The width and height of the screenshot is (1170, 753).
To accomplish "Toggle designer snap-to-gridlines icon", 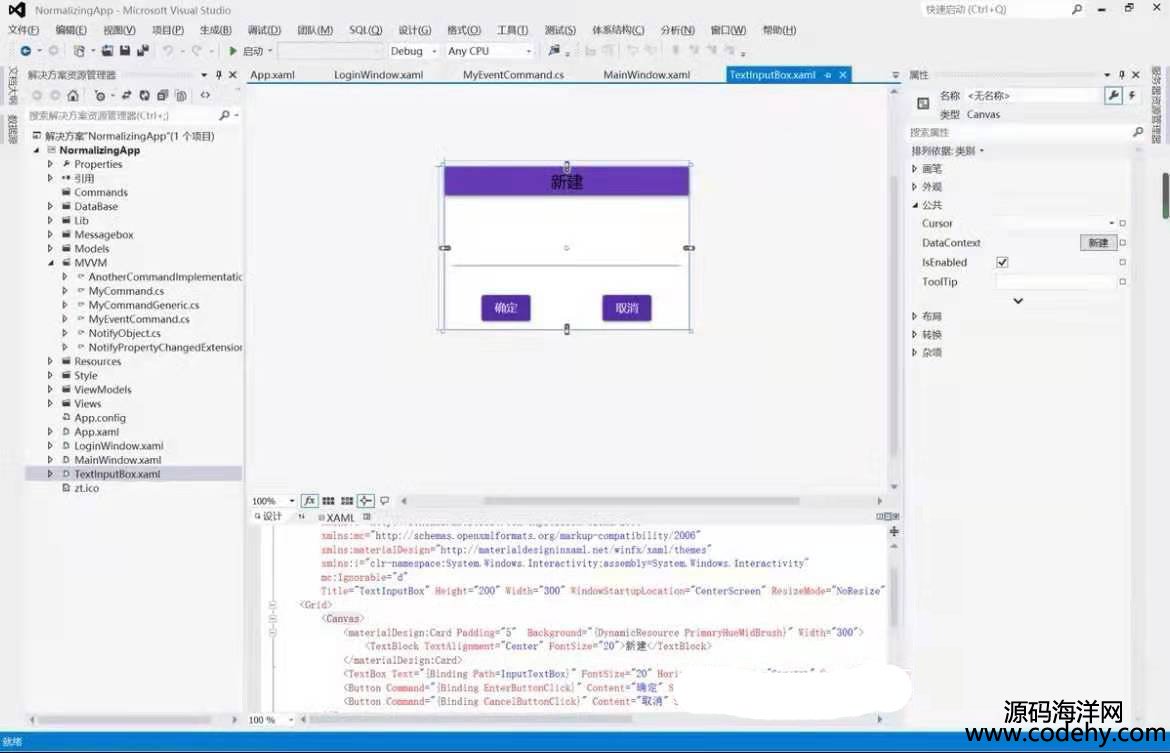I will coord(346,501).
